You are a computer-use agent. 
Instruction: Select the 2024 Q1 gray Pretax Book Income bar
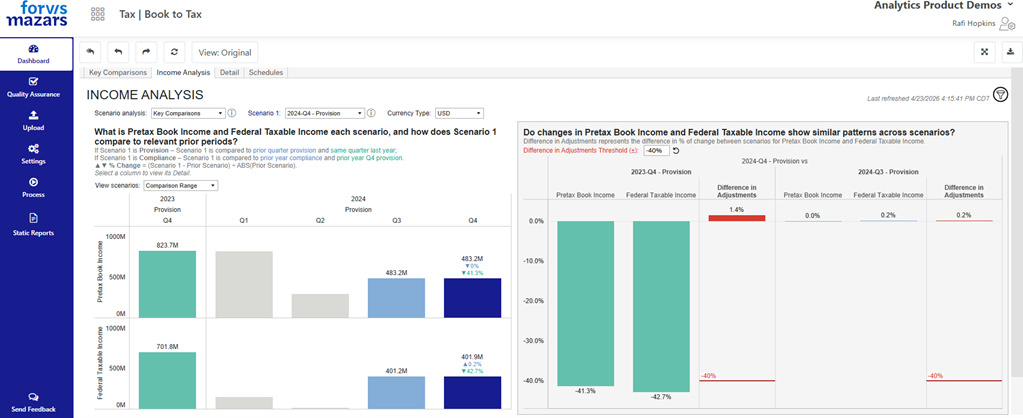(244, 284)
